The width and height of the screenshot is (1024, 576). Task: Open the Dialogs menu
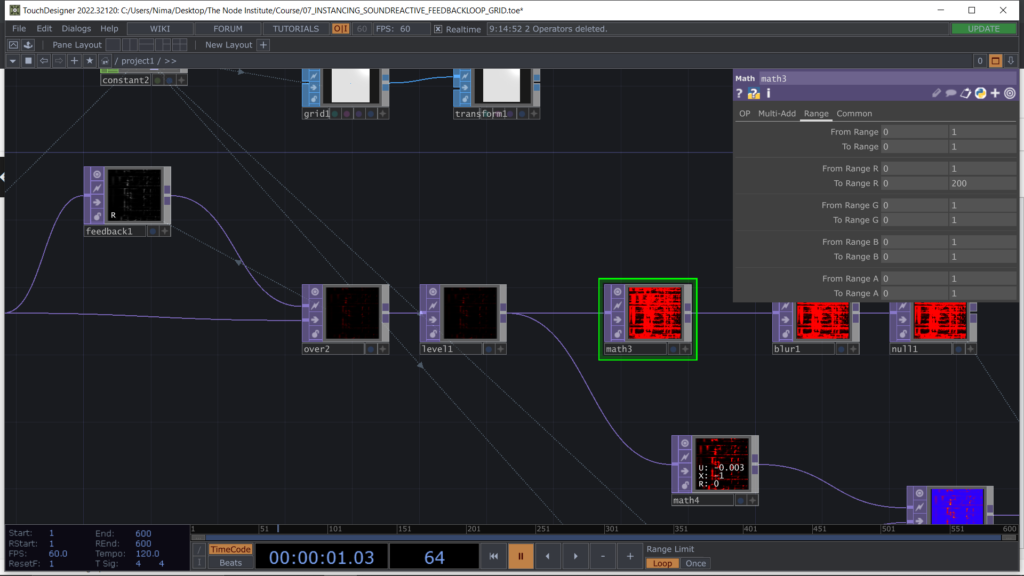[x=76, y=29]
